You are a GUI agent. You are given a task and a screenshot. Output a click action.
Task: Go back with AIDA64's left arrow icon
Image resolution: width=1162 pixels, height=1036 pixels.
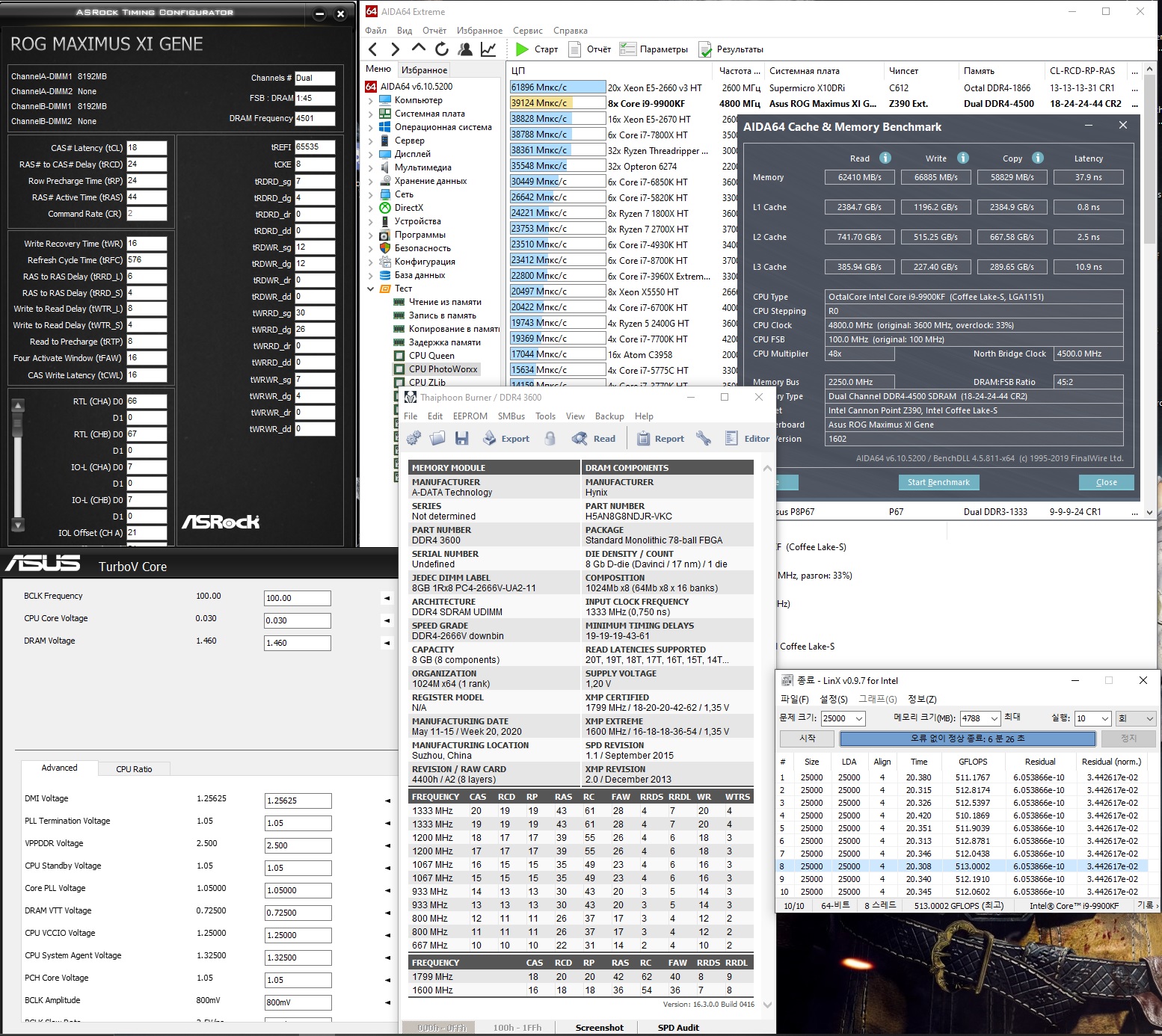point(373,49)
